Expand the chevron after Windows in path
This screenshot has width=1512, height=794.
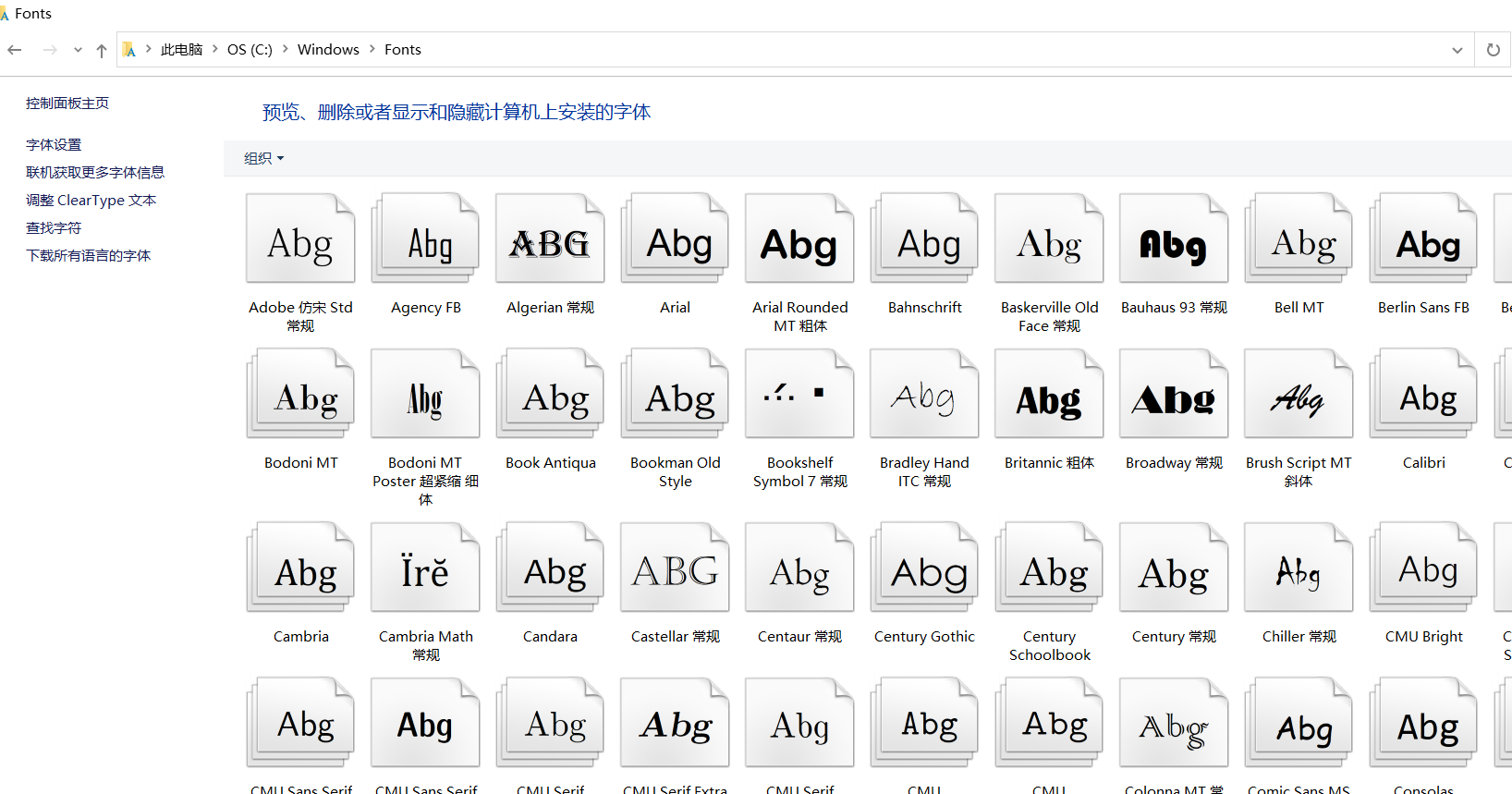coord(372,49)
